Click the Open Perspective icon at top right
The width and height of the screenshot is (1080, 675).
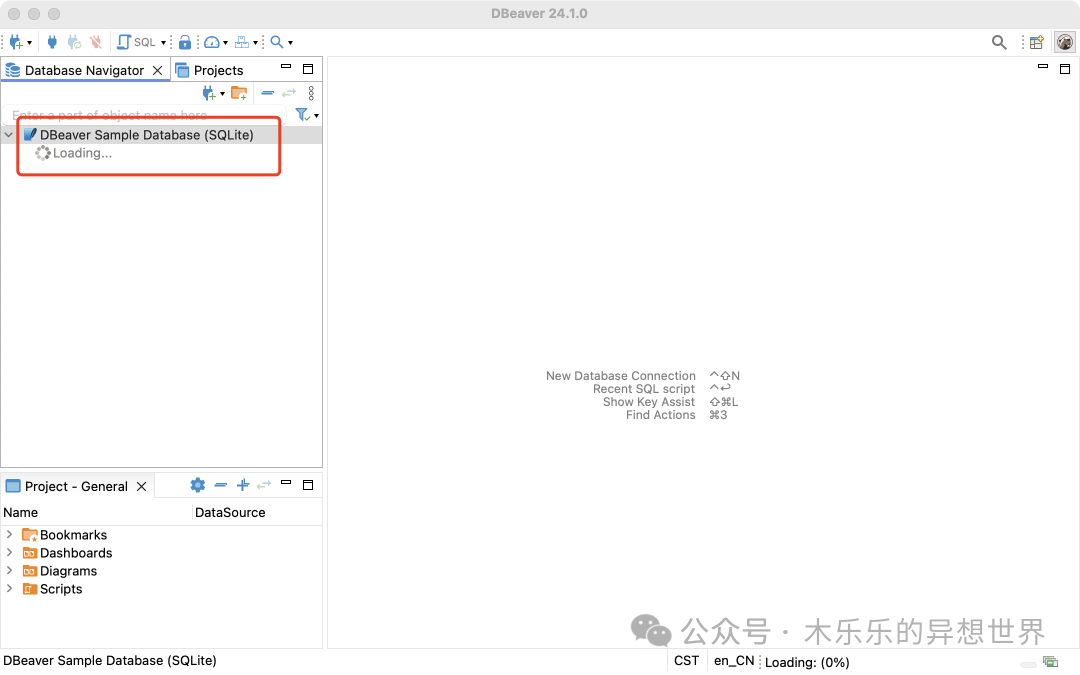[x=1037, y=43]
